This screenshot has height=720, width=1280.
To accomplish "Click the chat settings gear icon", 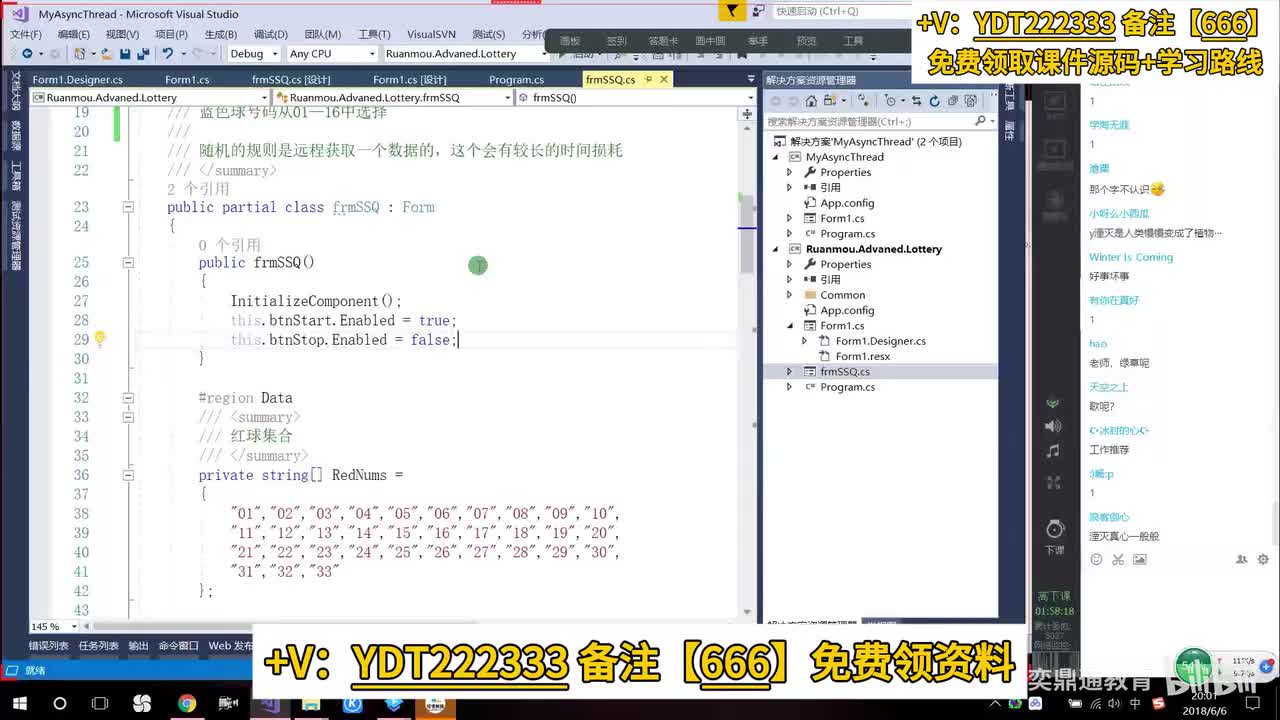I will (x=1263, y=560).
